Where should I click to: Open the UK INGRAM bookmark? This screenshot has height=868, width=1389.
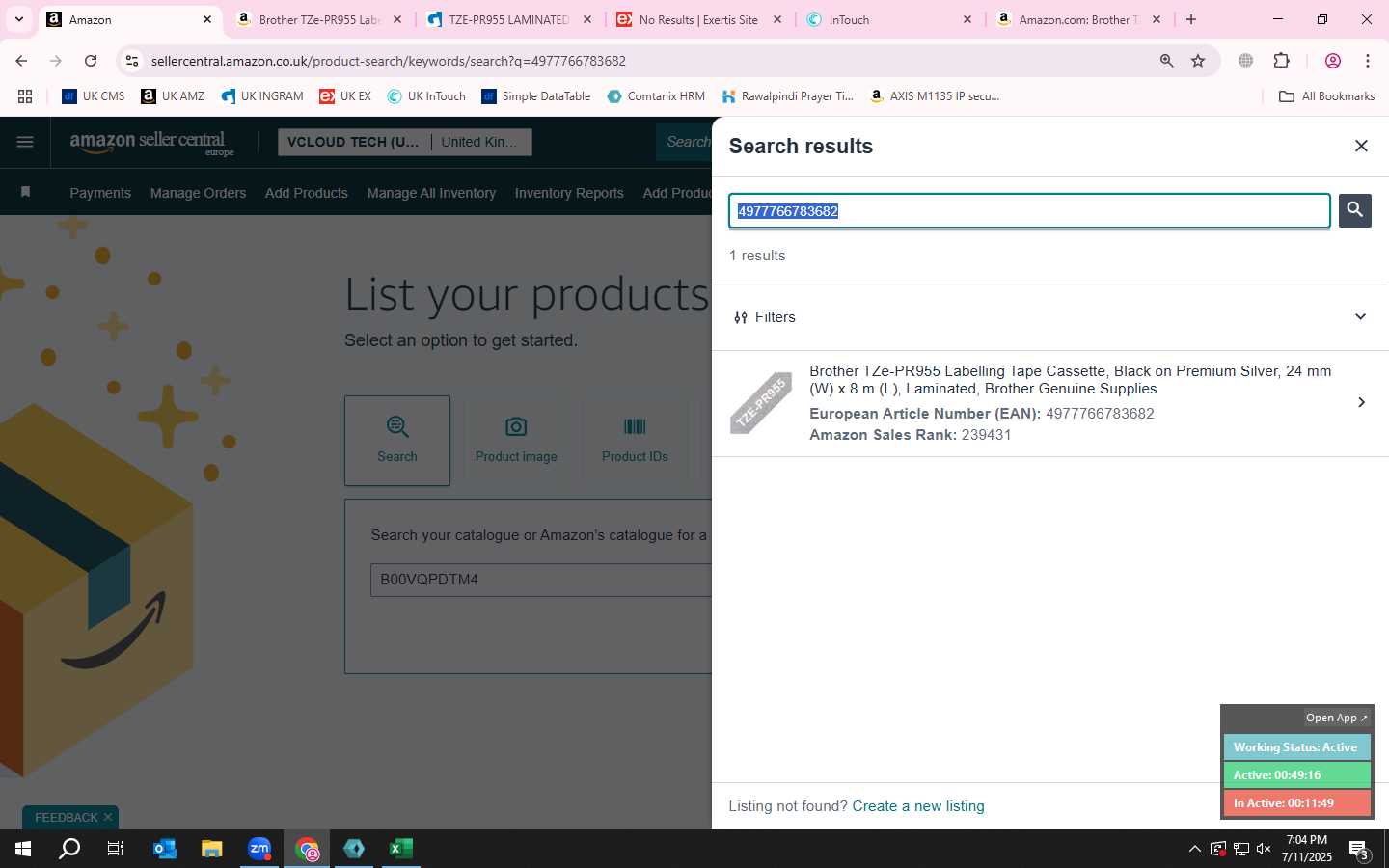262,96
